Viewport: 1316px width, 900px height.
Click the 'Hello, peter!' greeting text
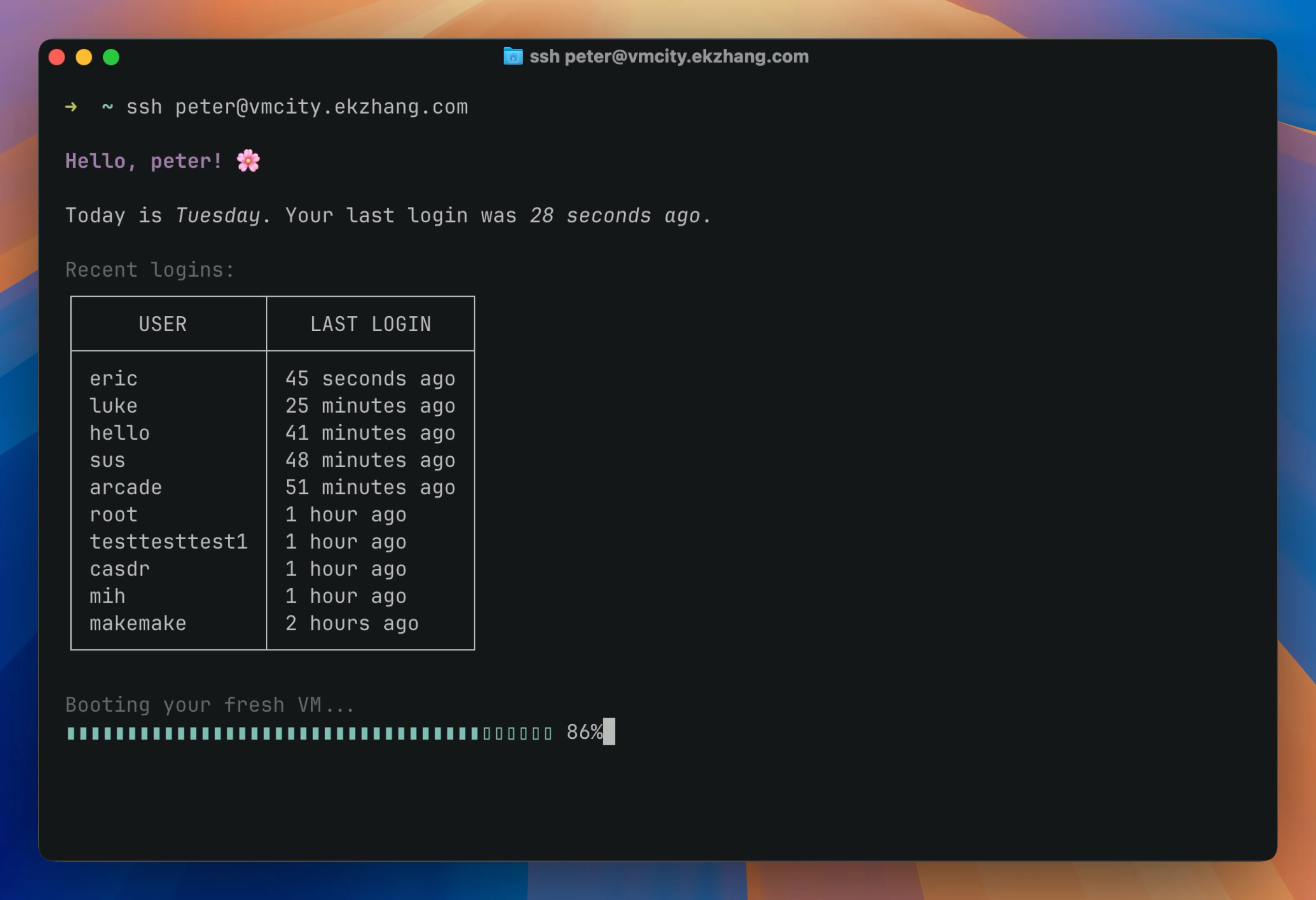[x=144, y=161]
